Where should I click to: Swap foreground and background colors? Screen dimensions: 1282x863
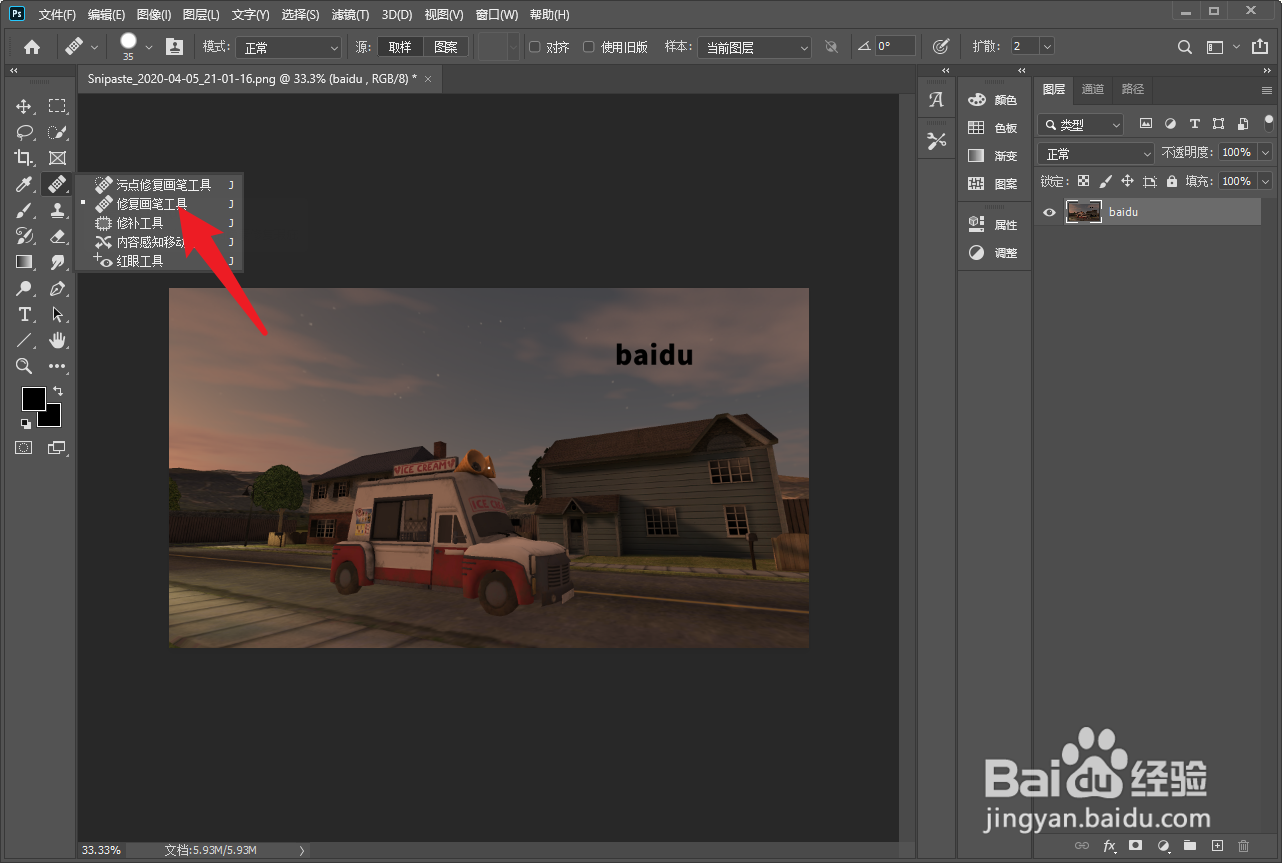(58, 390)
